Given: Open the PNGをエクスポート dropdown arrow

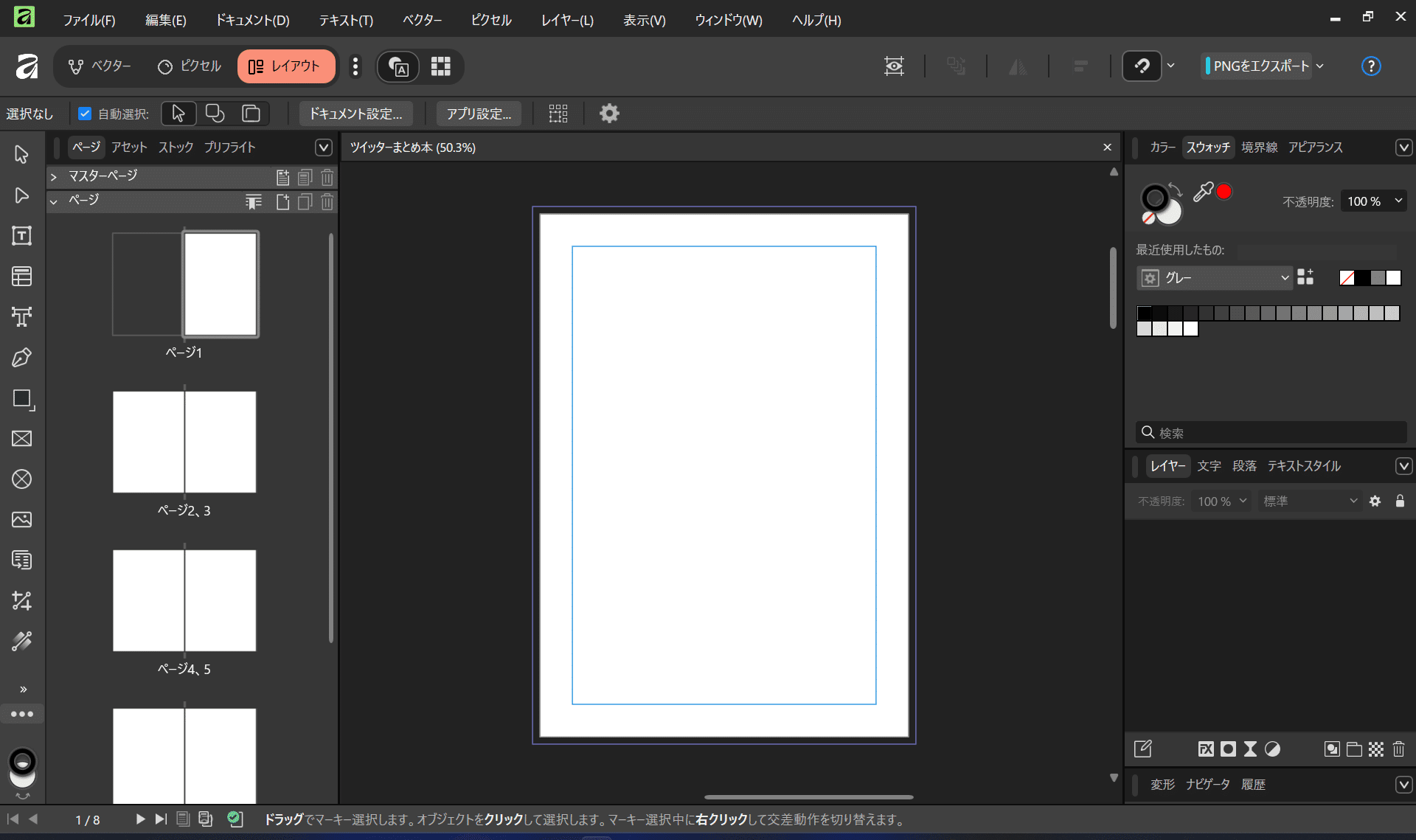Looking at the screenshot, I should pyautogui.click(x=1320, y=66).
